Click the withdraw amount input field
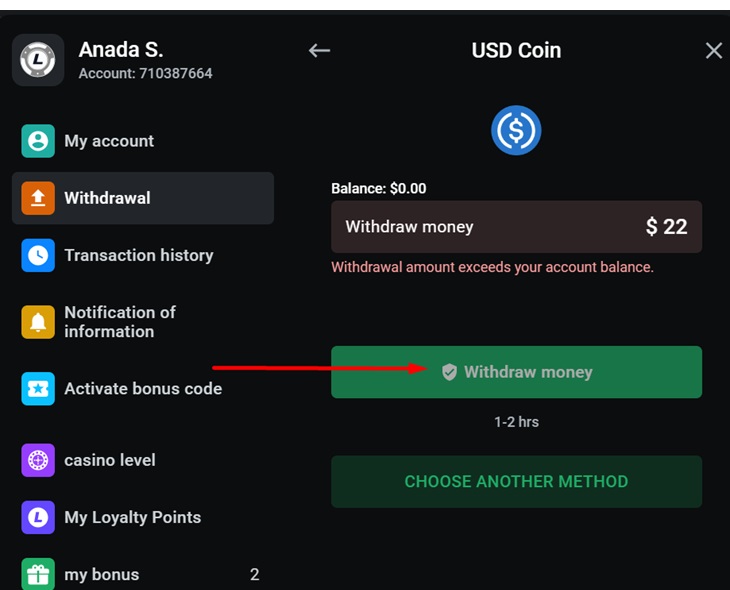This screenshot has height=590, width=730. click(x=516, y=227)
